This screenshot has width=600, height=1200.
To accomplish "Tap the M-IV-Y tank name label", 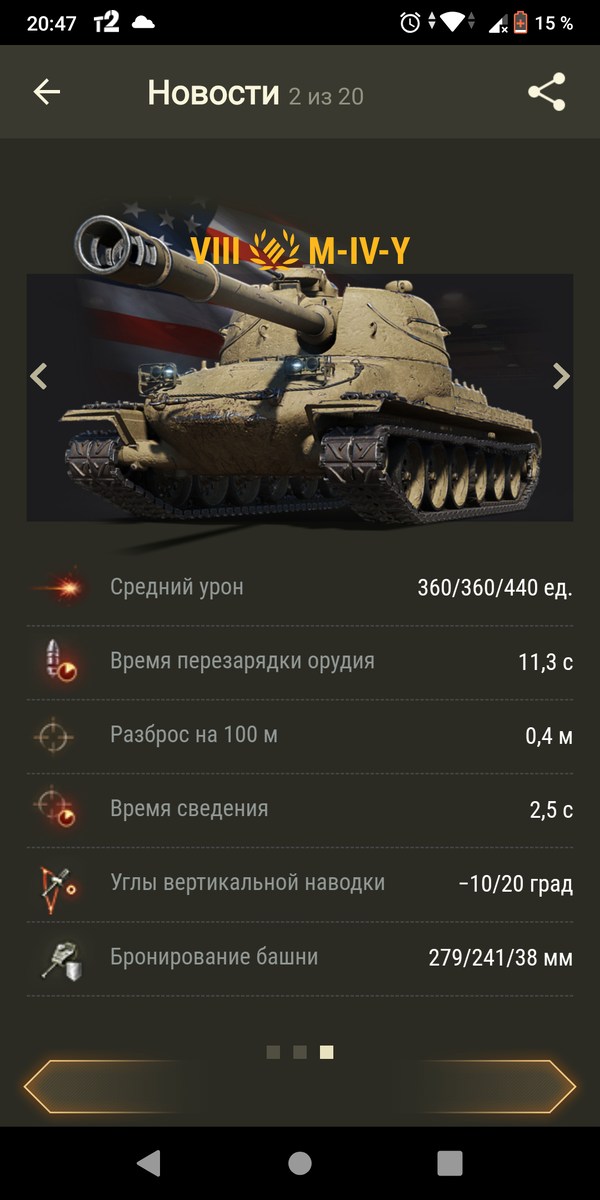I will click(359, 250).
